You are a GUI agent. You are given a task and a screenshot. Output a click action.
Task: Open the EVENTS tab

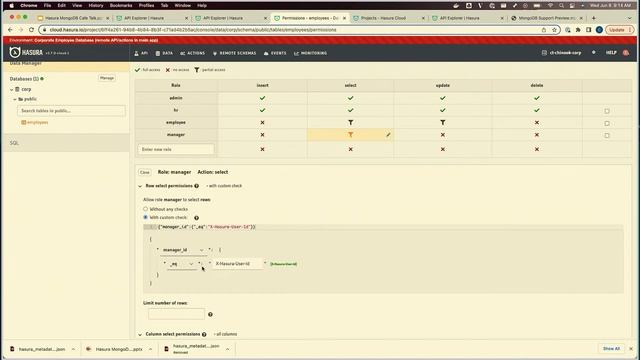point(275,53)
